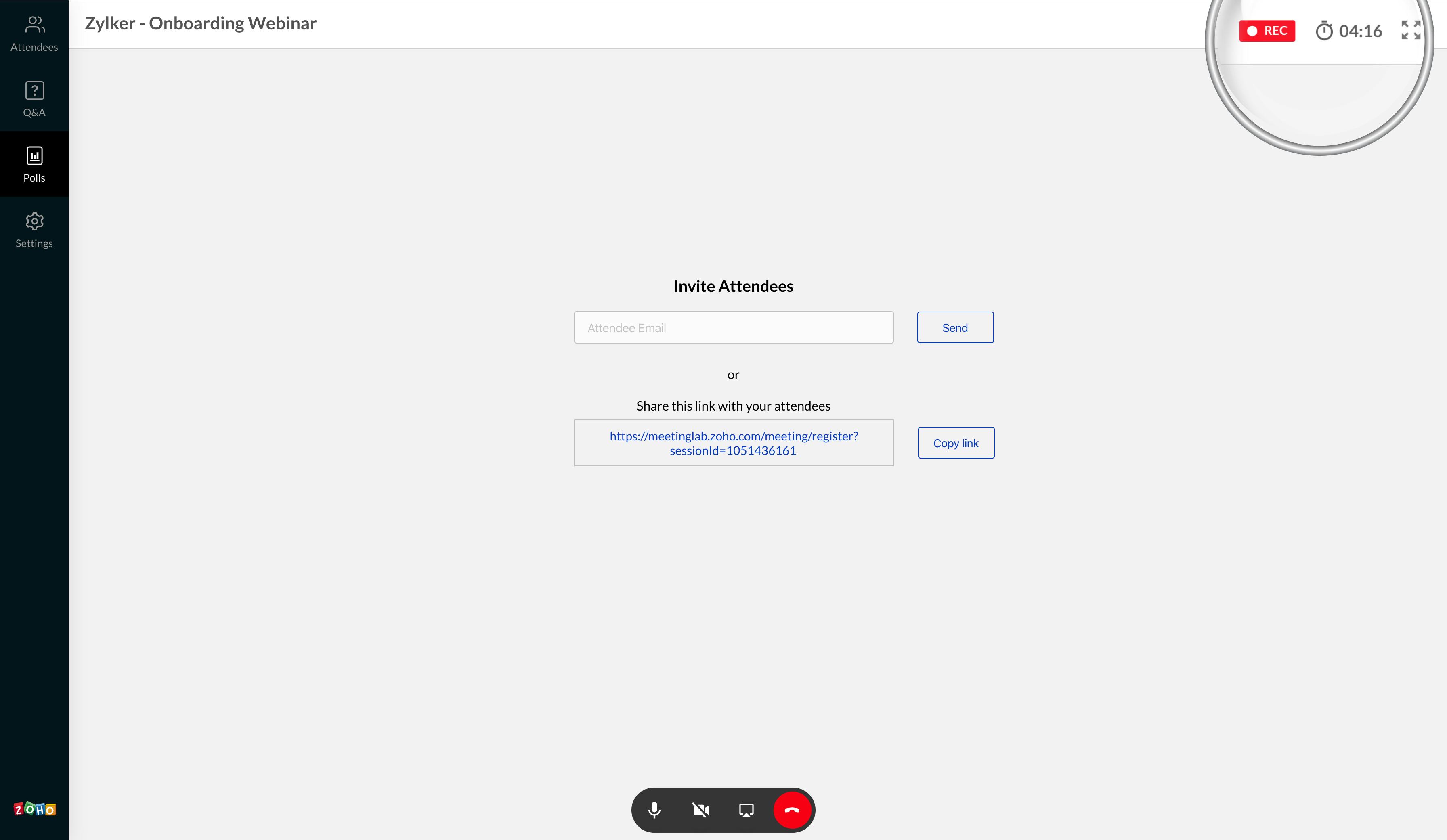Mute the microphone
The height and width of the screenshot is (840, 1447).
(x=654, y=810)
